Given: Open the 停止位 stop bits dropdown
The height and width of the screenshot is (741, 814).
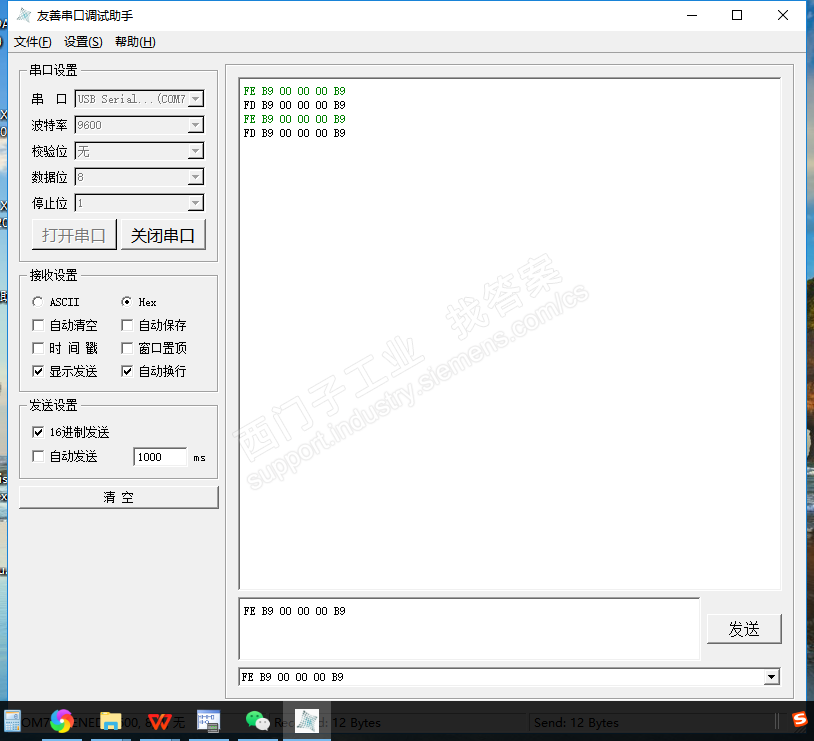Looking at the screenshot, I should pos(196,203).
